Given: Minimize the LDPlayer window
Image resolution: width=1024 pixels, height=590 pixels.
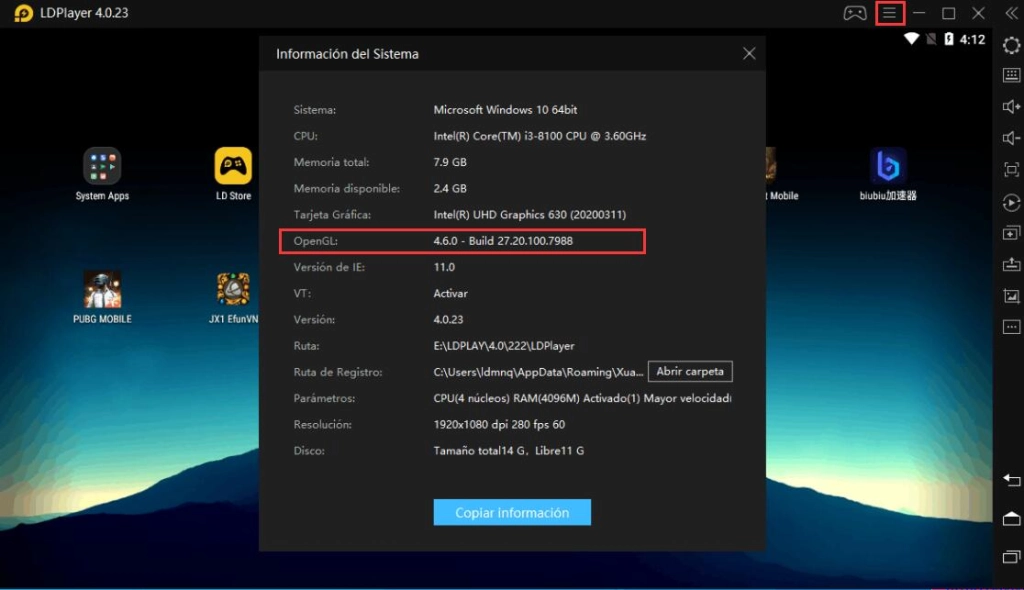Looking at the screenshot, I should (919, 12).
